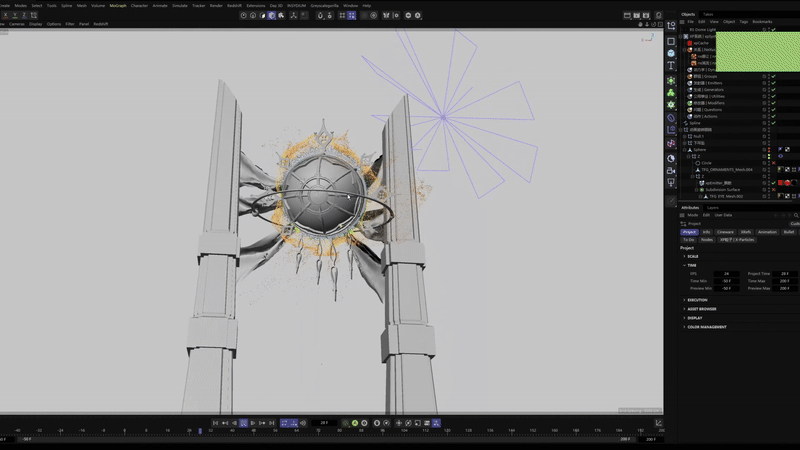Open the Camera object icon in the palette

pos(671,170)
